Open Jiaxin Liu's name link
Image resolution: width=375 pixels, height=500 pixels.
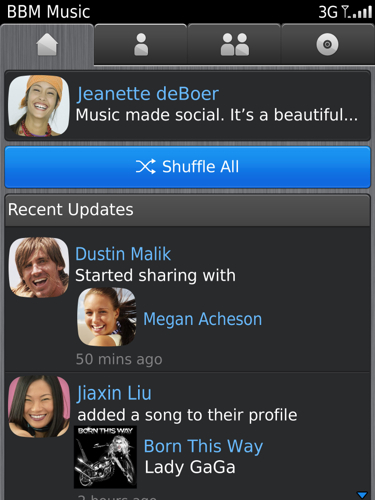[114, 393]
